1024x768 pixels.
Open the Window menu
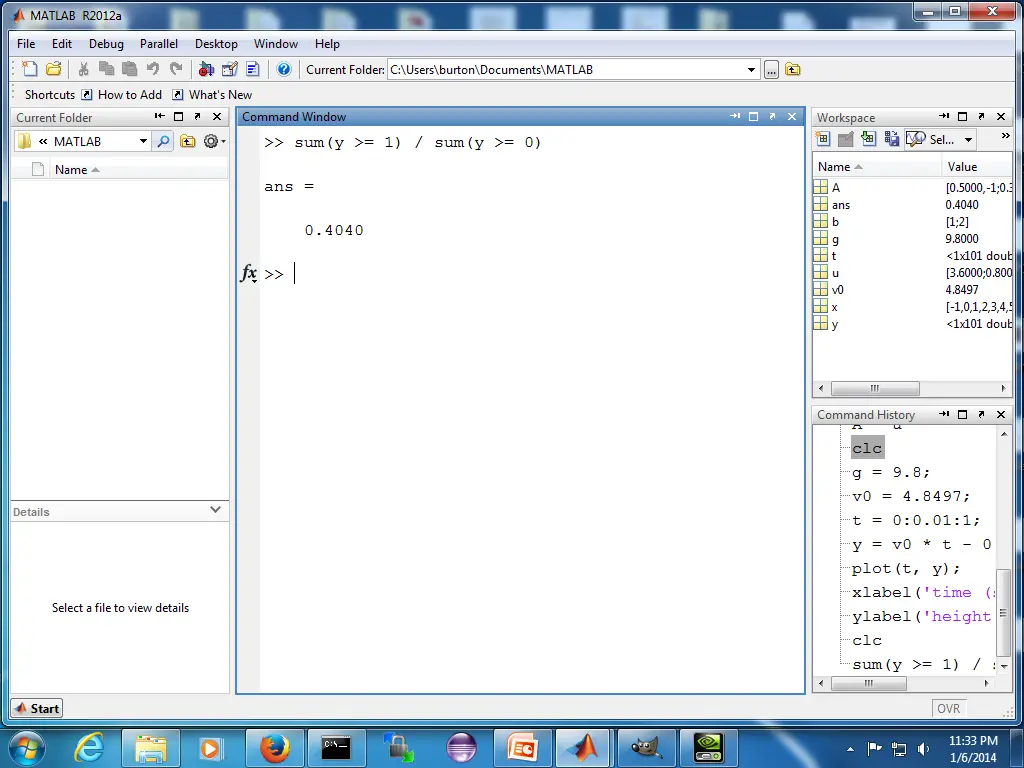coord(276,44)
